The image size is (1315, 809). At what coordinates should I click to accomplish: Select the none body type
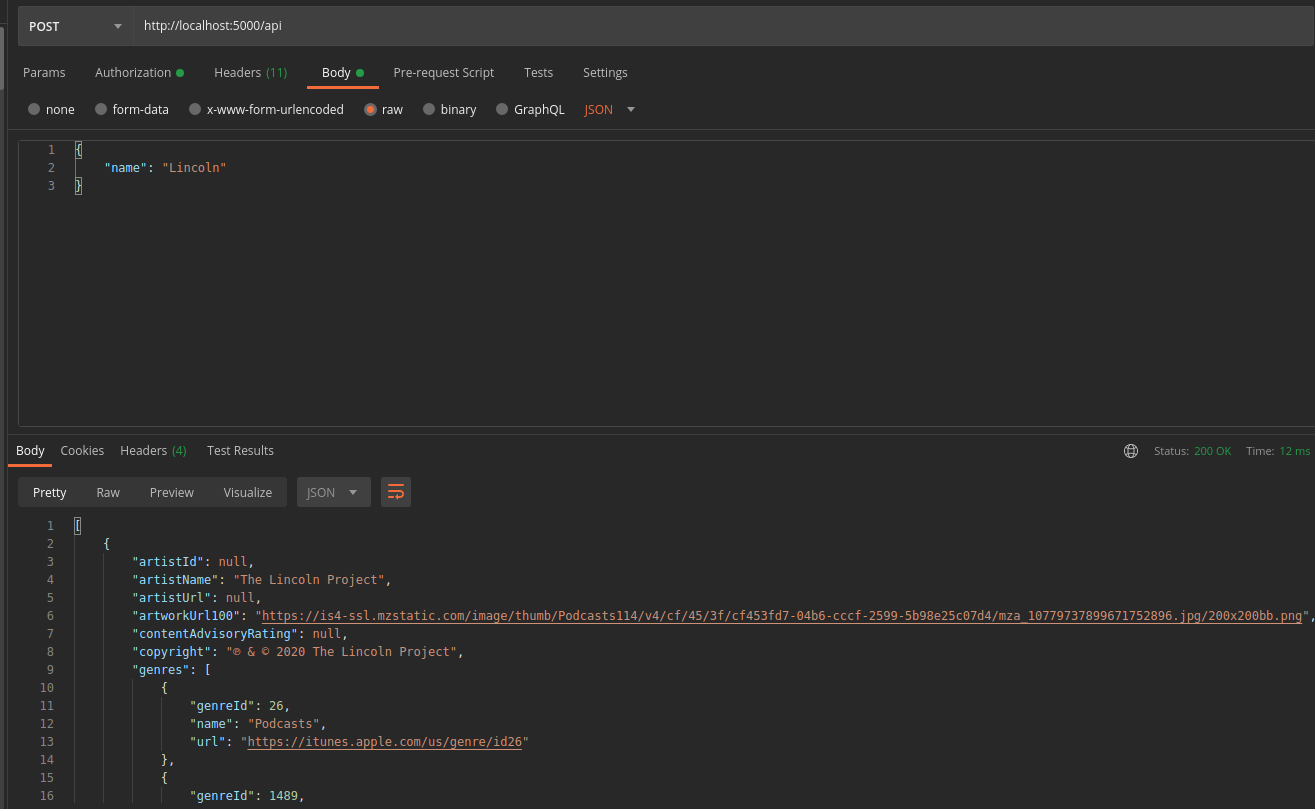[51, 109]
